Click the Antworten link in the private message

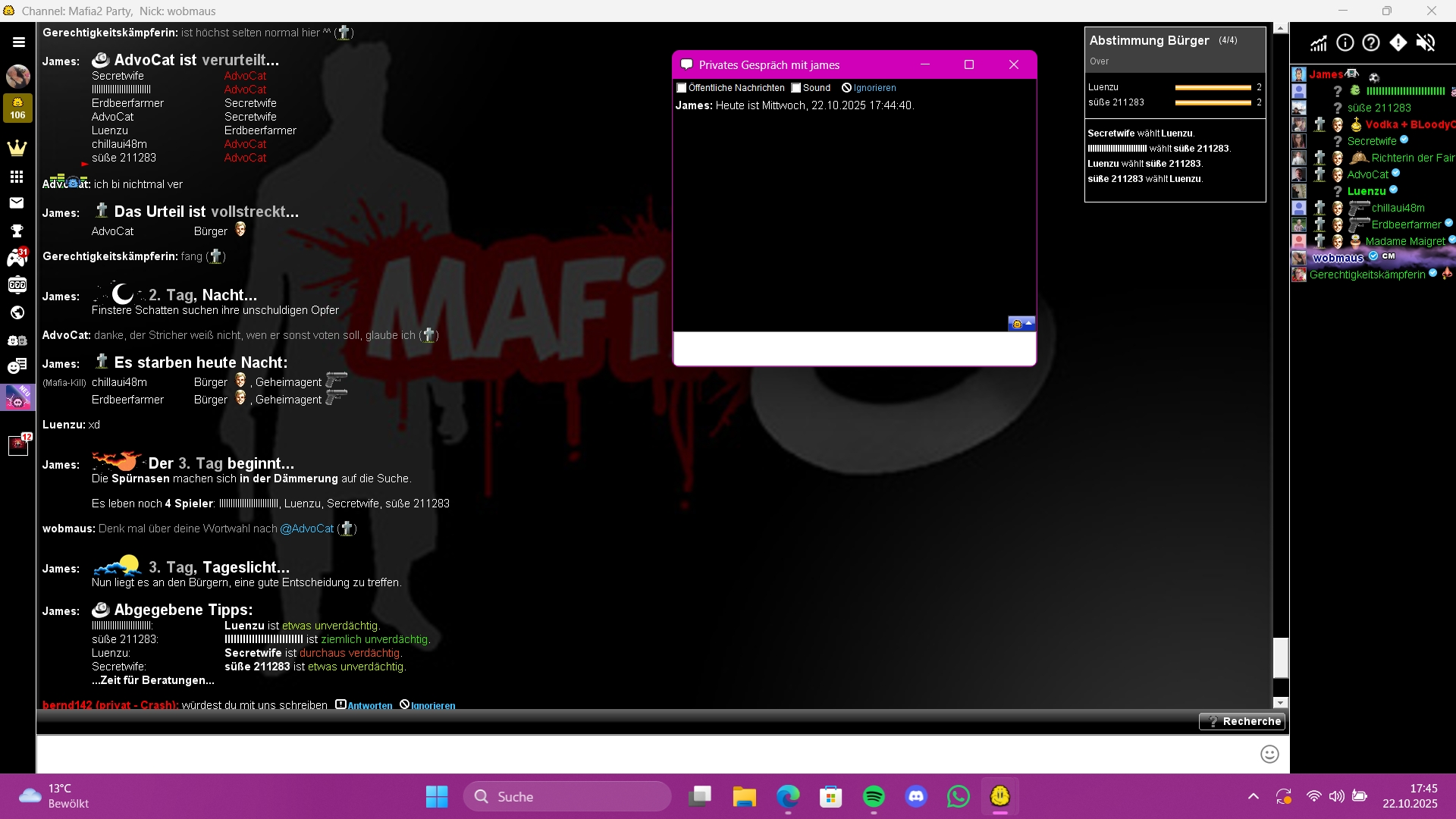[x=369, y=705]
